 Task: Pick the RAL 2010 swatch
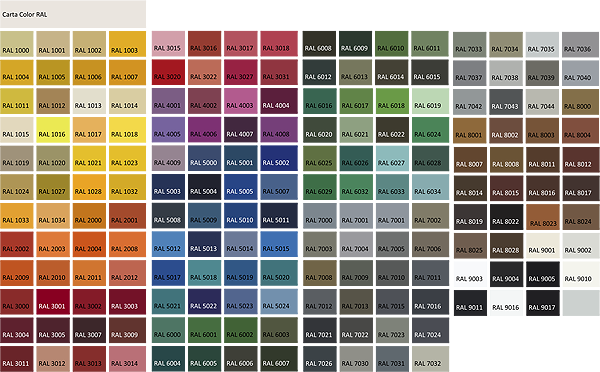[x=53, y=273]
